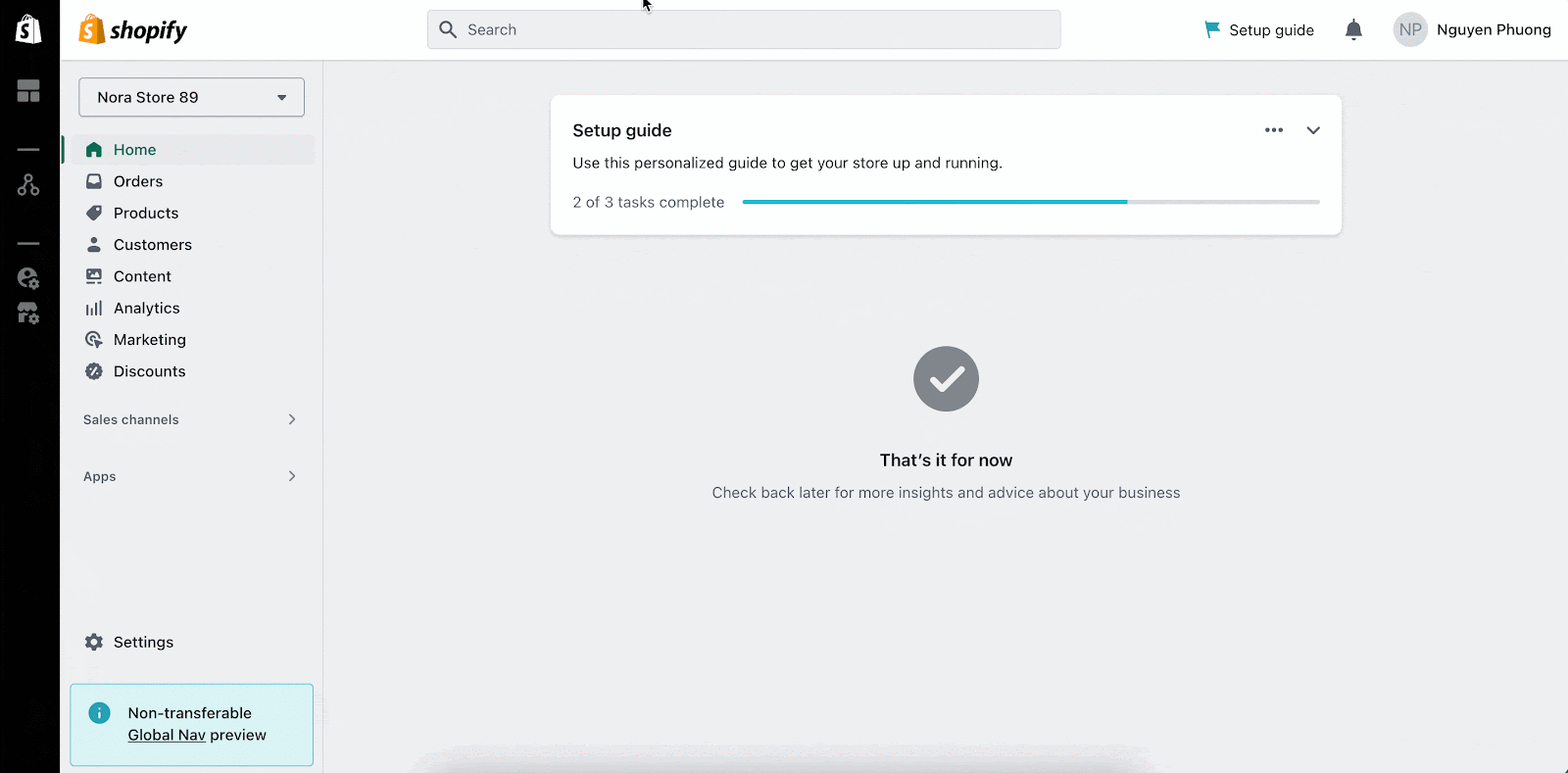This screenshot has width=1568, height=773.
Task: Collapse the Setup guide card chevron
Action: pyautogui.click(x=1313, y=130)
